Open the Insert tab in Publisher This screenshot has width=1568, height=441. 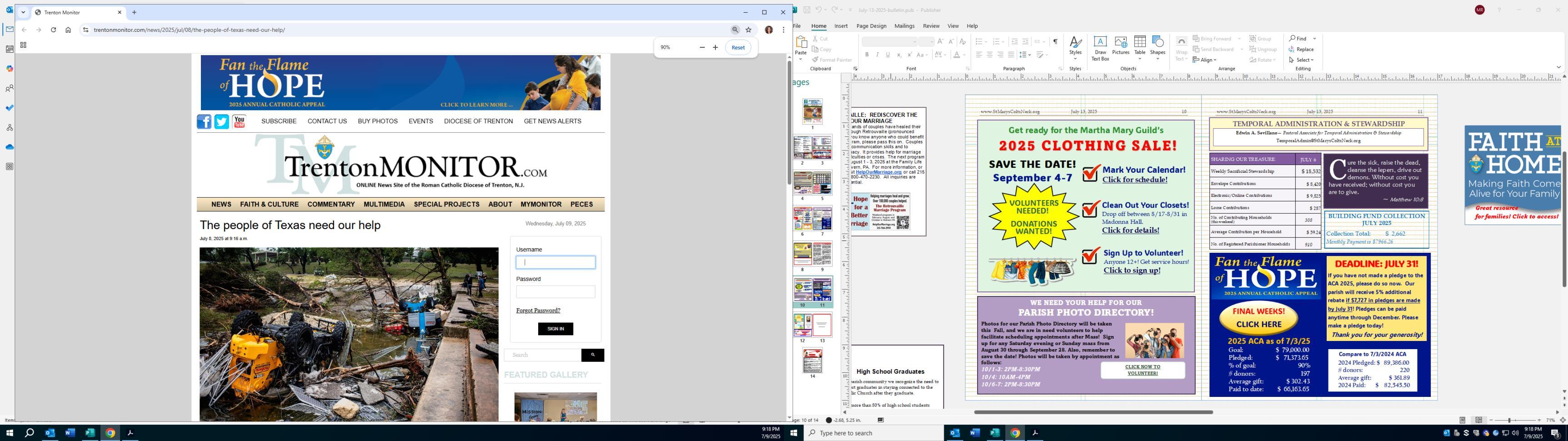(x=841, y=26)
